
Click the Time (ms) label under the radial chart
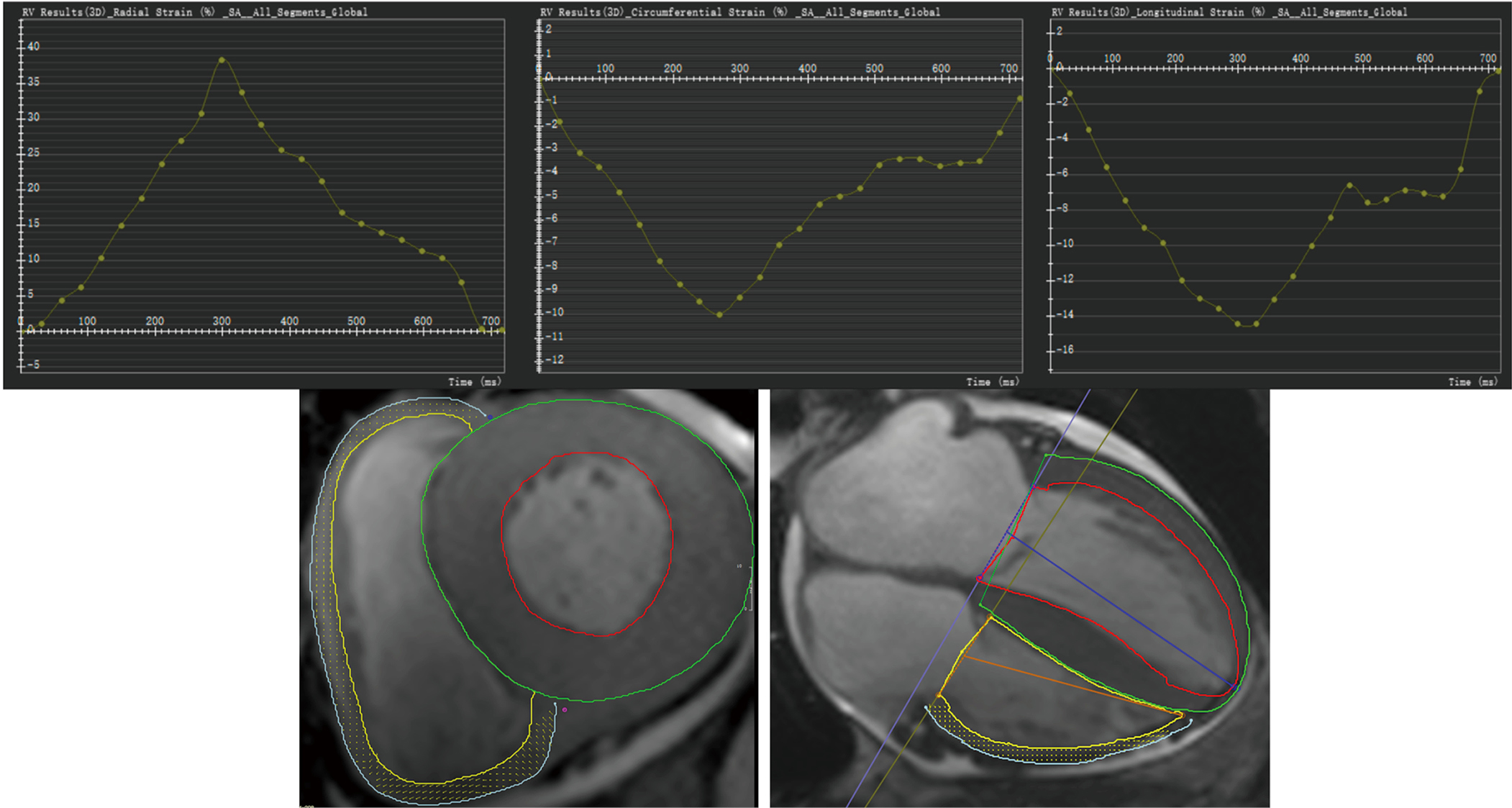coord(475,381)
